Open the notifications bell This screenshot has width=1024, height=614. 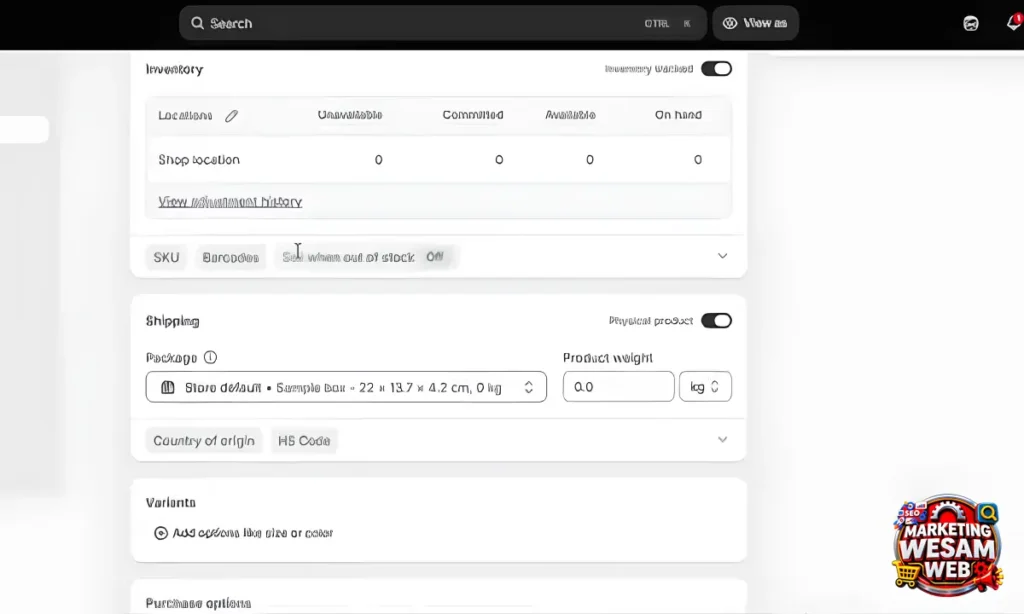(x=1014, y=23)
